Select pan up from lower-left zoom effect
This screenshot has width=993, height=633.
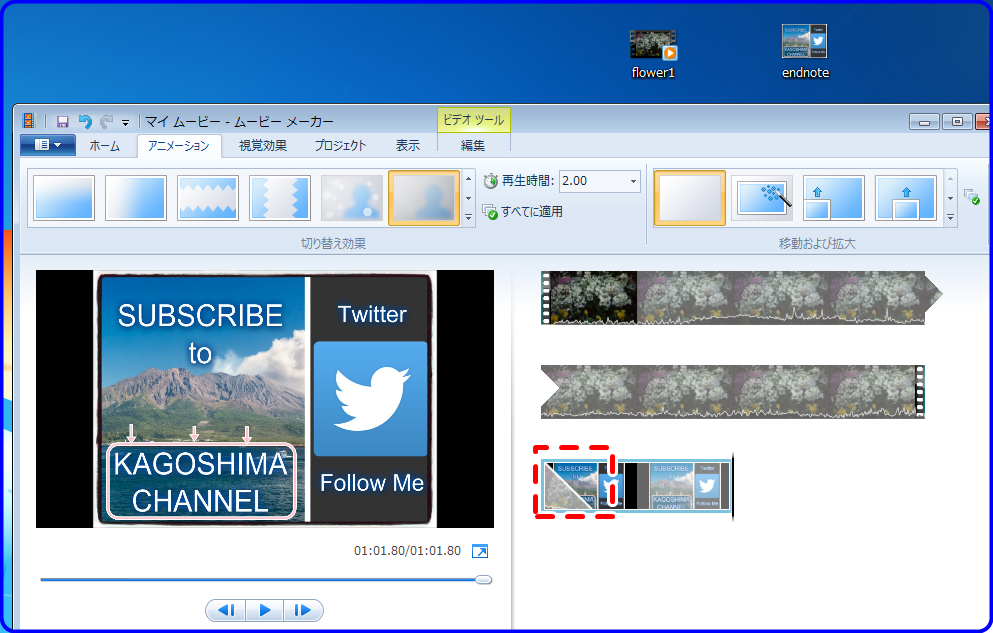coord(834,197)
